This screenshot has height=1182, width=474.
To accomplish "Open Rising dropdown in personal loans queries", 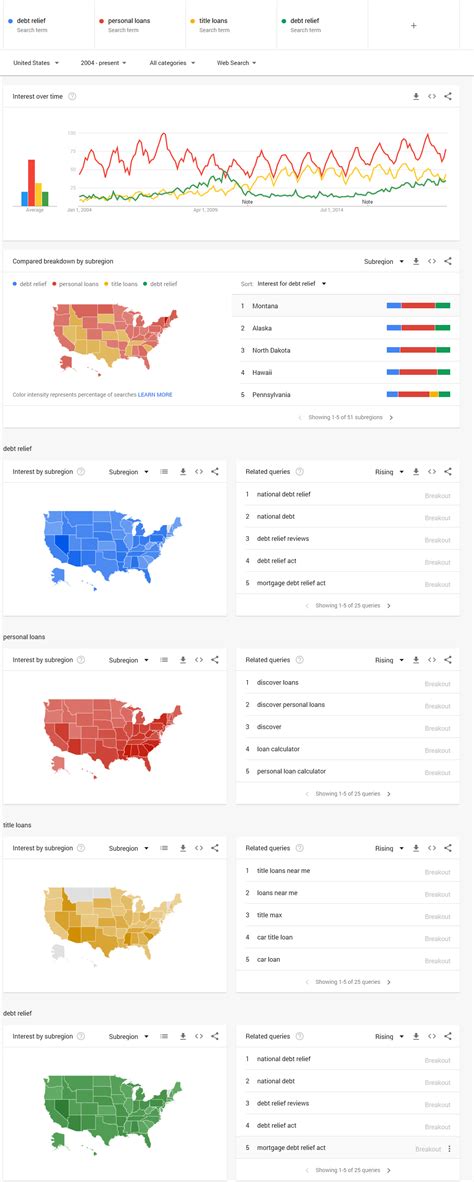I will tap(390, 660).
